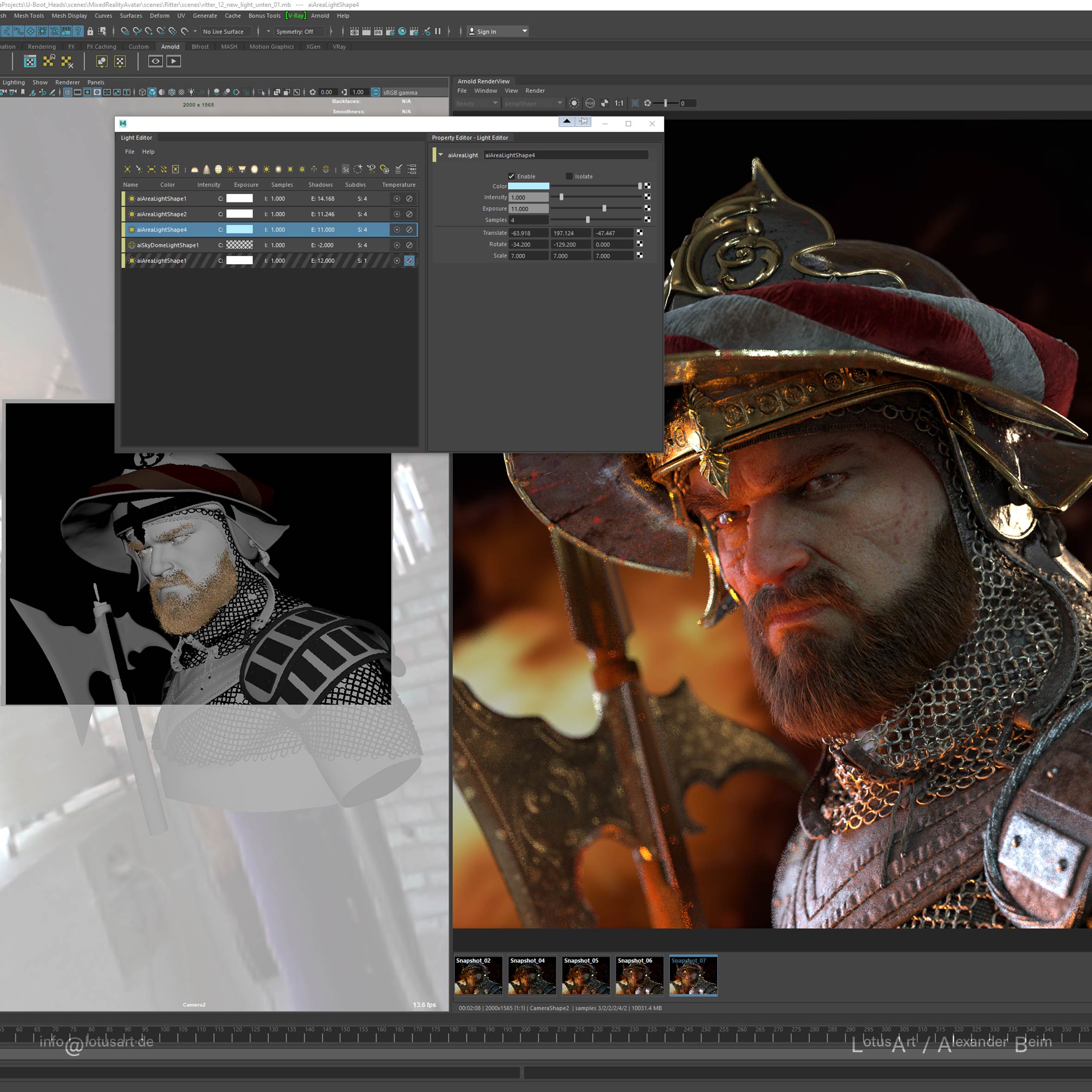Viewport: 1092px width, 1092px height.
Task: Select the Snapshot_05 thumbnail
Action: coord(586,976)
